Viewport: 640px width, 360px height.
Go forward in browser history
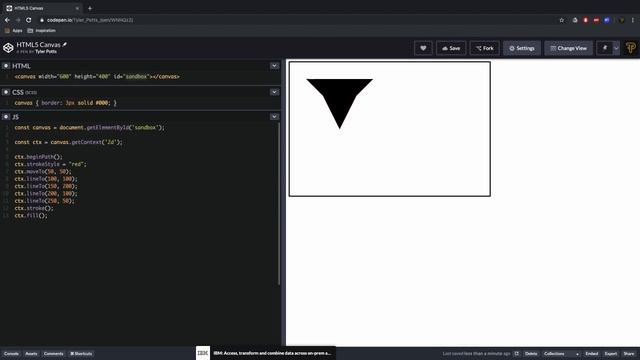click(18, 20)
